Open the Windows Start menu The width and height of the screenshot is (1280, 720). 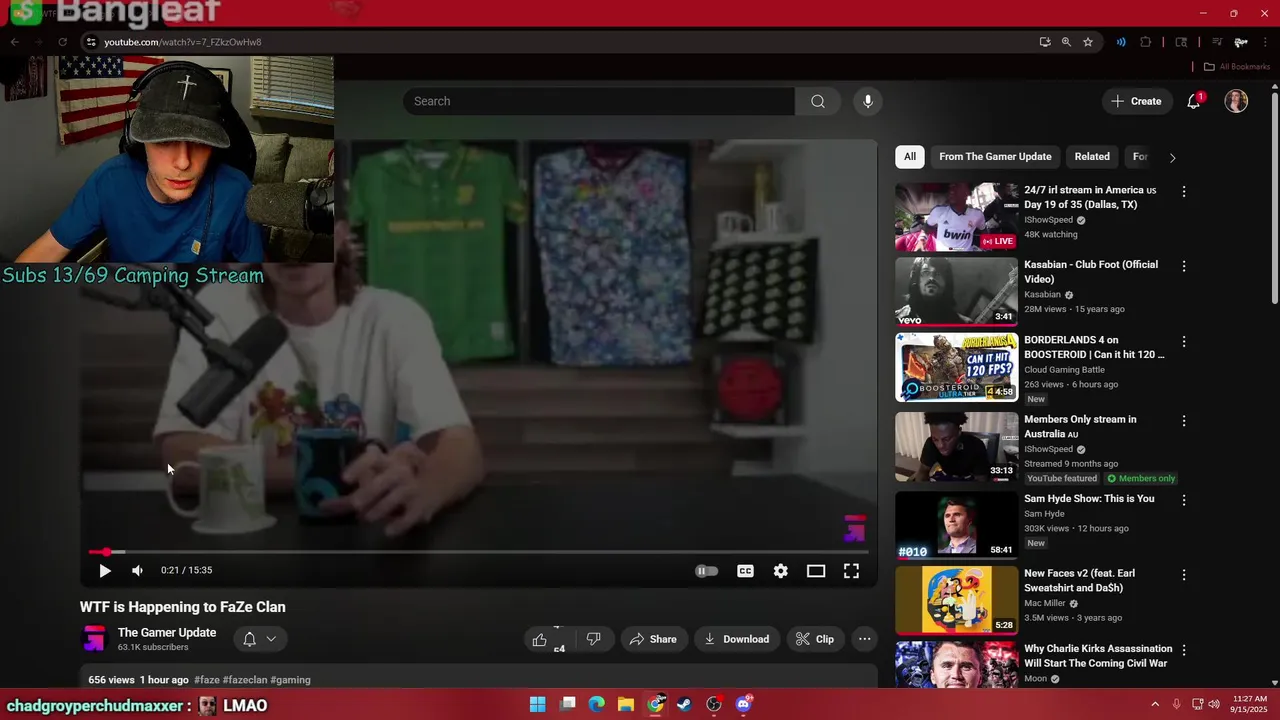point(538,705)
